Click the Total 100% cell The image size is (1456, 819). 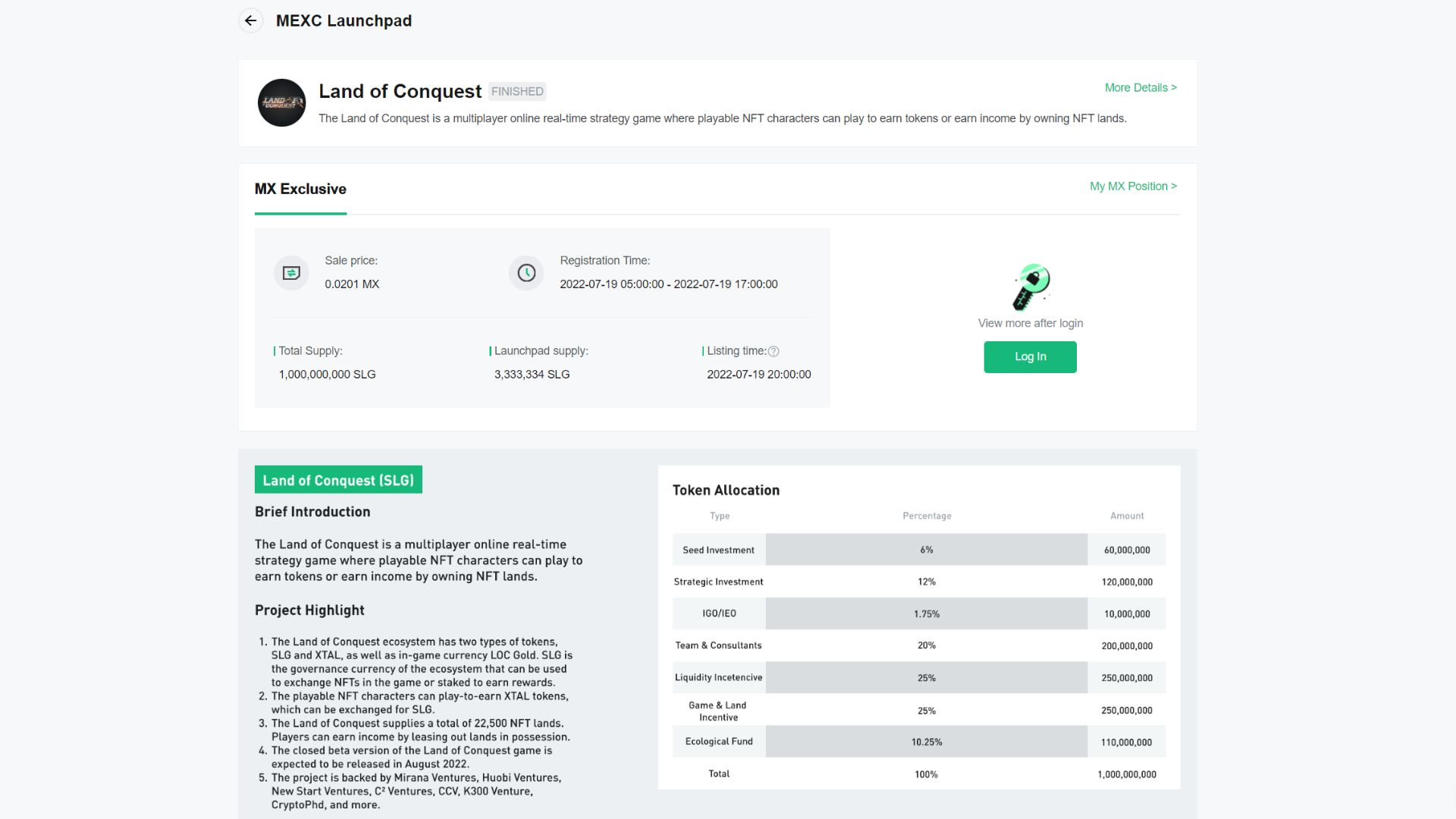click(927, 774)
